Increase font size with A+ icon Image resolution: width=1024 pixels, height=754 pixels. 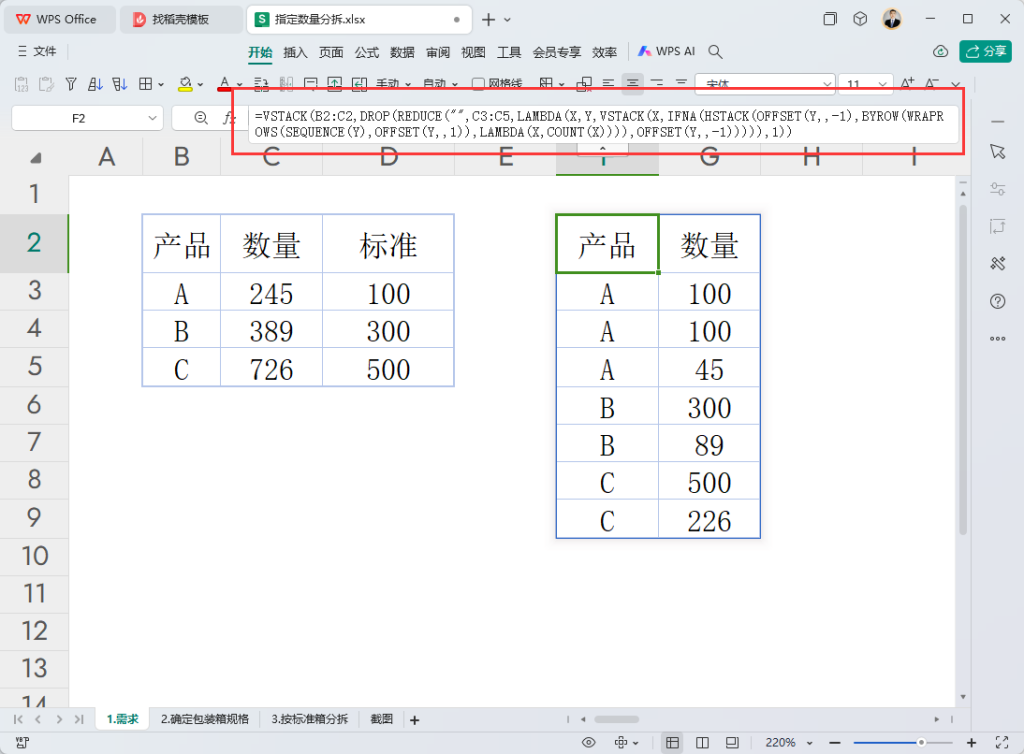point(907,84)
